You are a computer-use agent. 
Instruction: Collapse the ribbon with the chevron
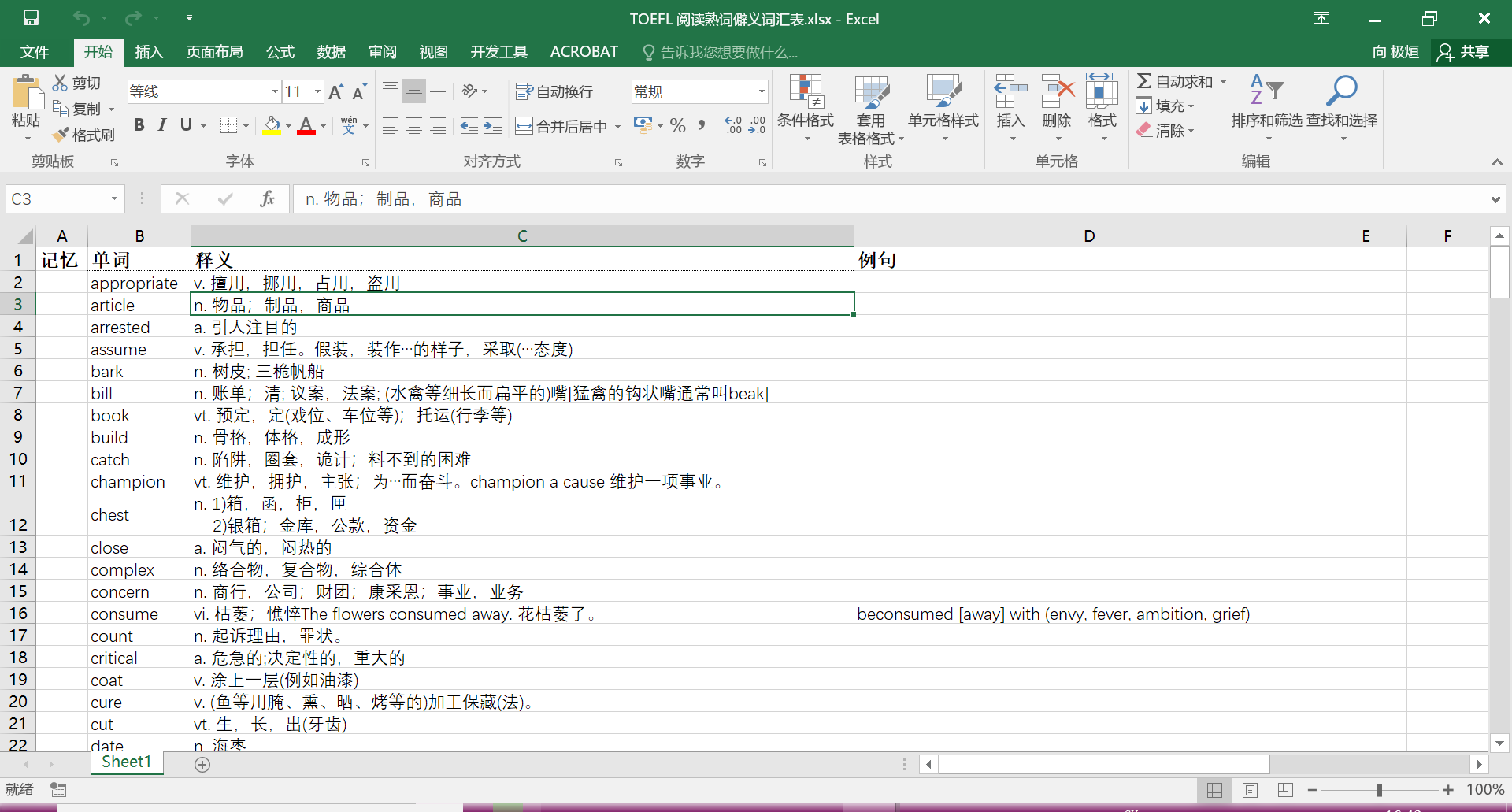pyautogui.click(x=1497, y=162)
